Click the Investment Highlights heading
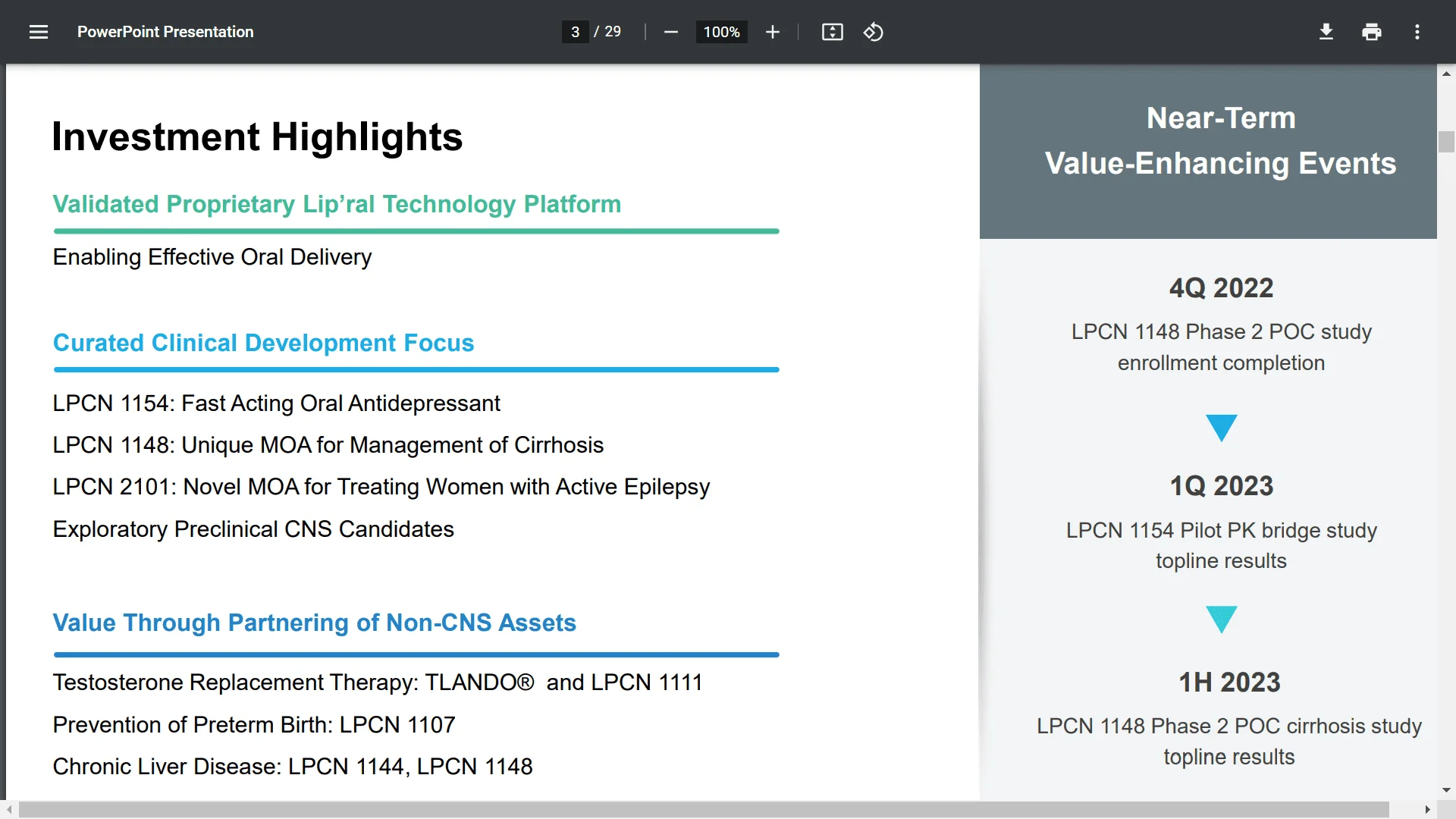Viewport: 1456px width, 819px height. coord(257,137)
